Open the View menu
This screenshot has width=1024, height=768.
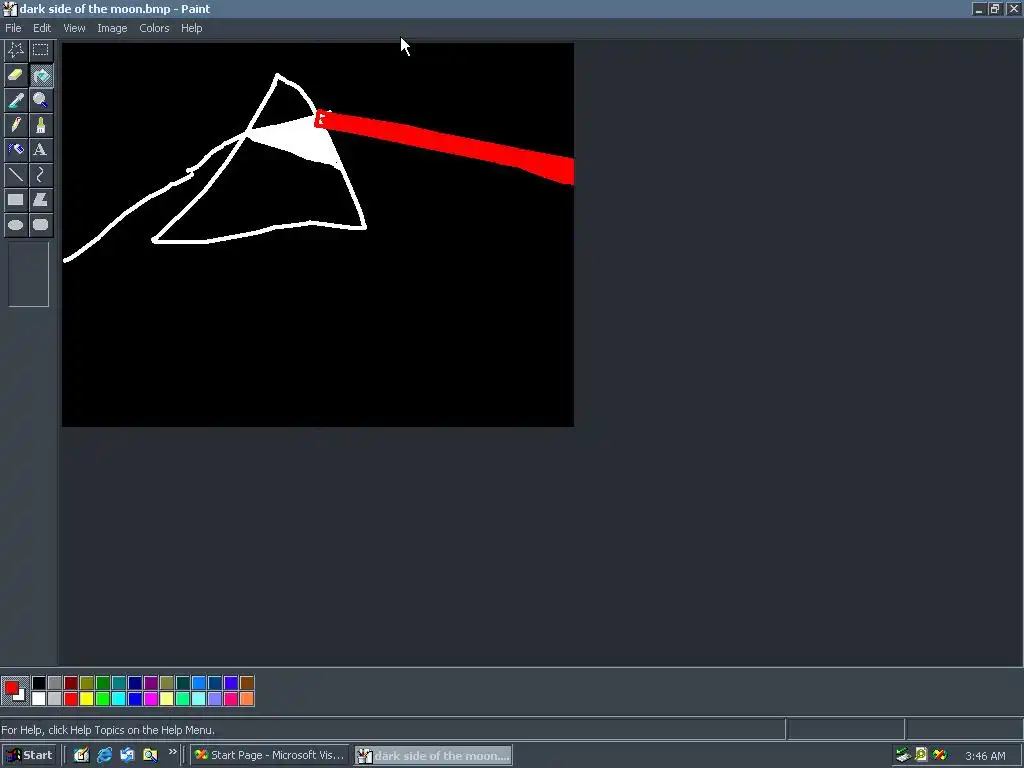[x=74, y=28]
